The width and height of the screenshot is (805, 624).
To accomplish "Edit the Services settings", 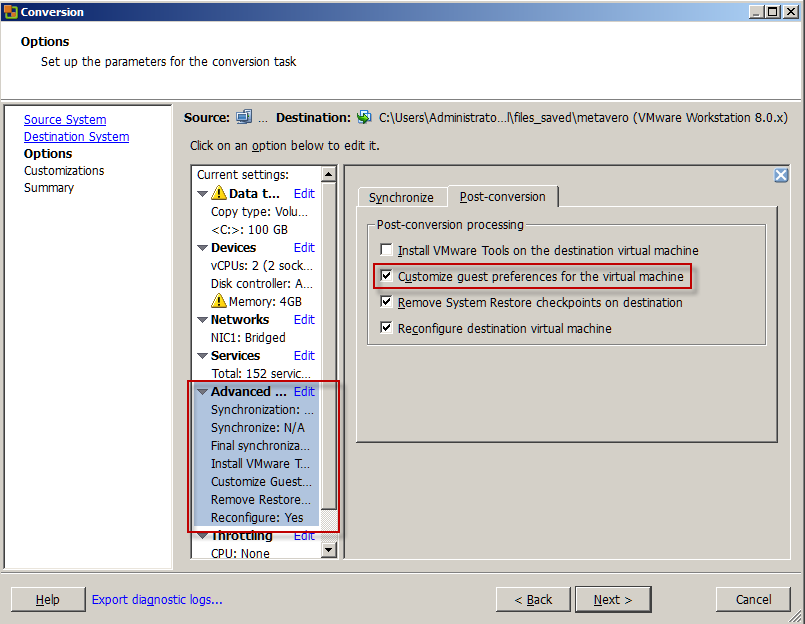I will pos(304,355).
